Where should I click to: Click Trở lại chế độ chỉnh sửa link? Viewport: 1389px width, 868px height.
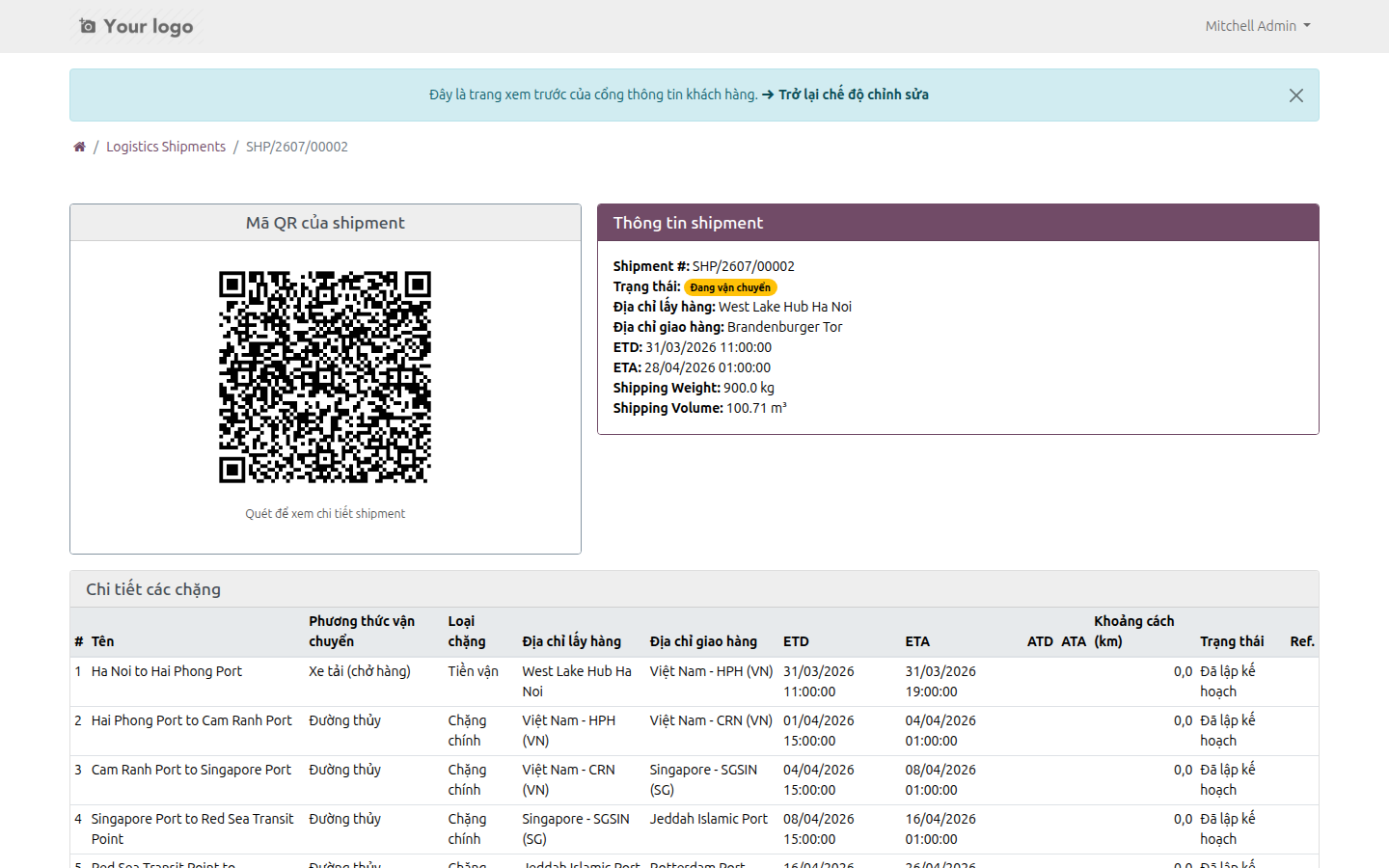pyautogui.click(x=845, y=95)
